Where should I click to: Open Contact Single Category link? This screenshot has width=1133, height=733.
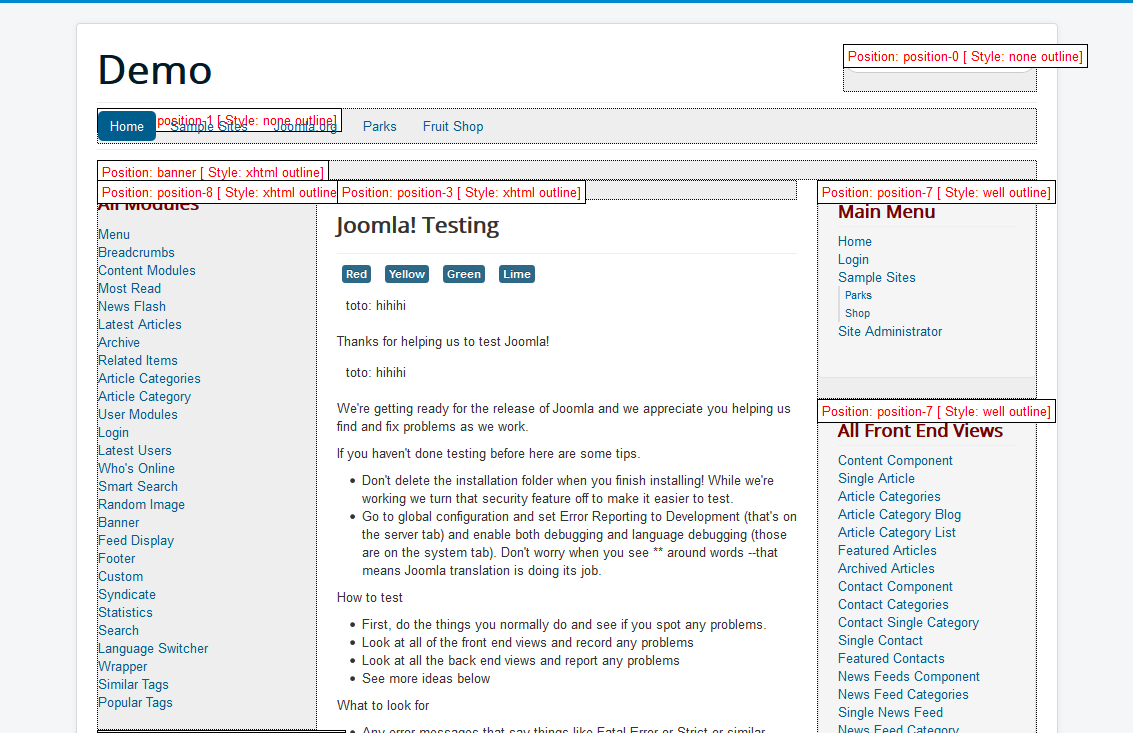coord(908,622)
